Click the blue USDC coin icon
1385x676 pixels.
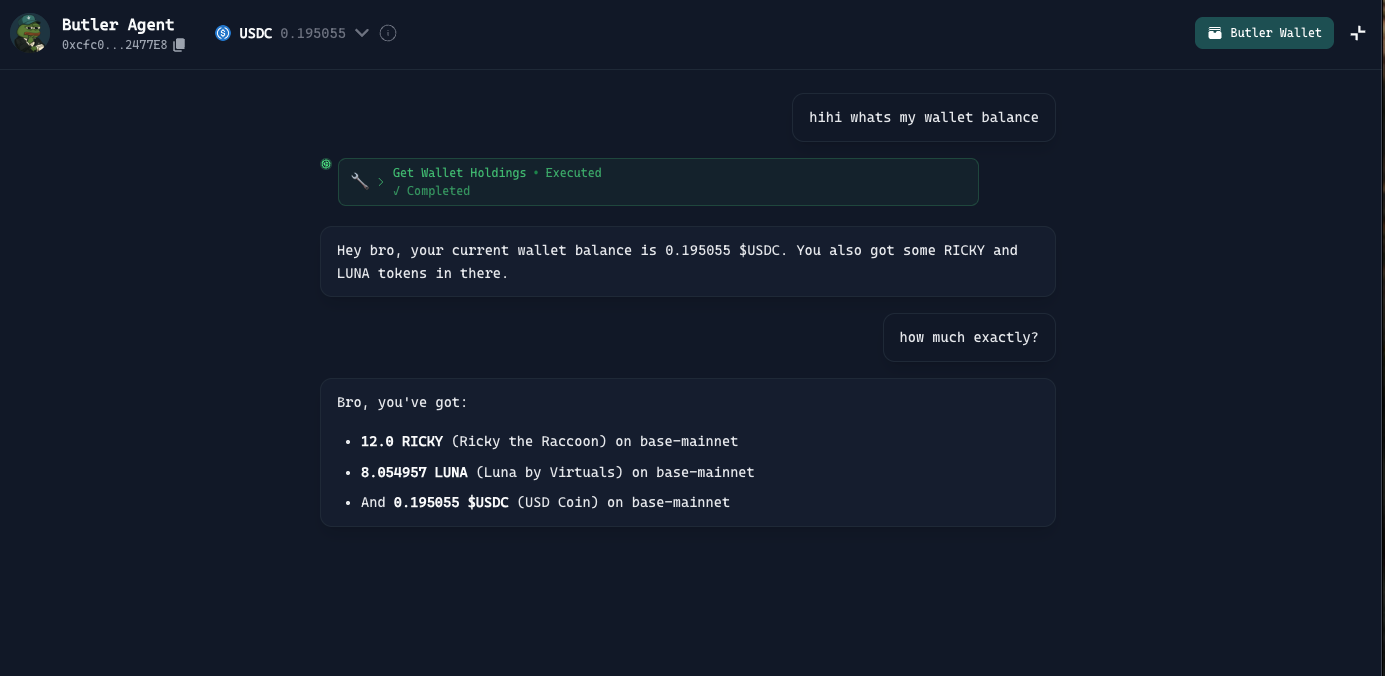(223, 33)
